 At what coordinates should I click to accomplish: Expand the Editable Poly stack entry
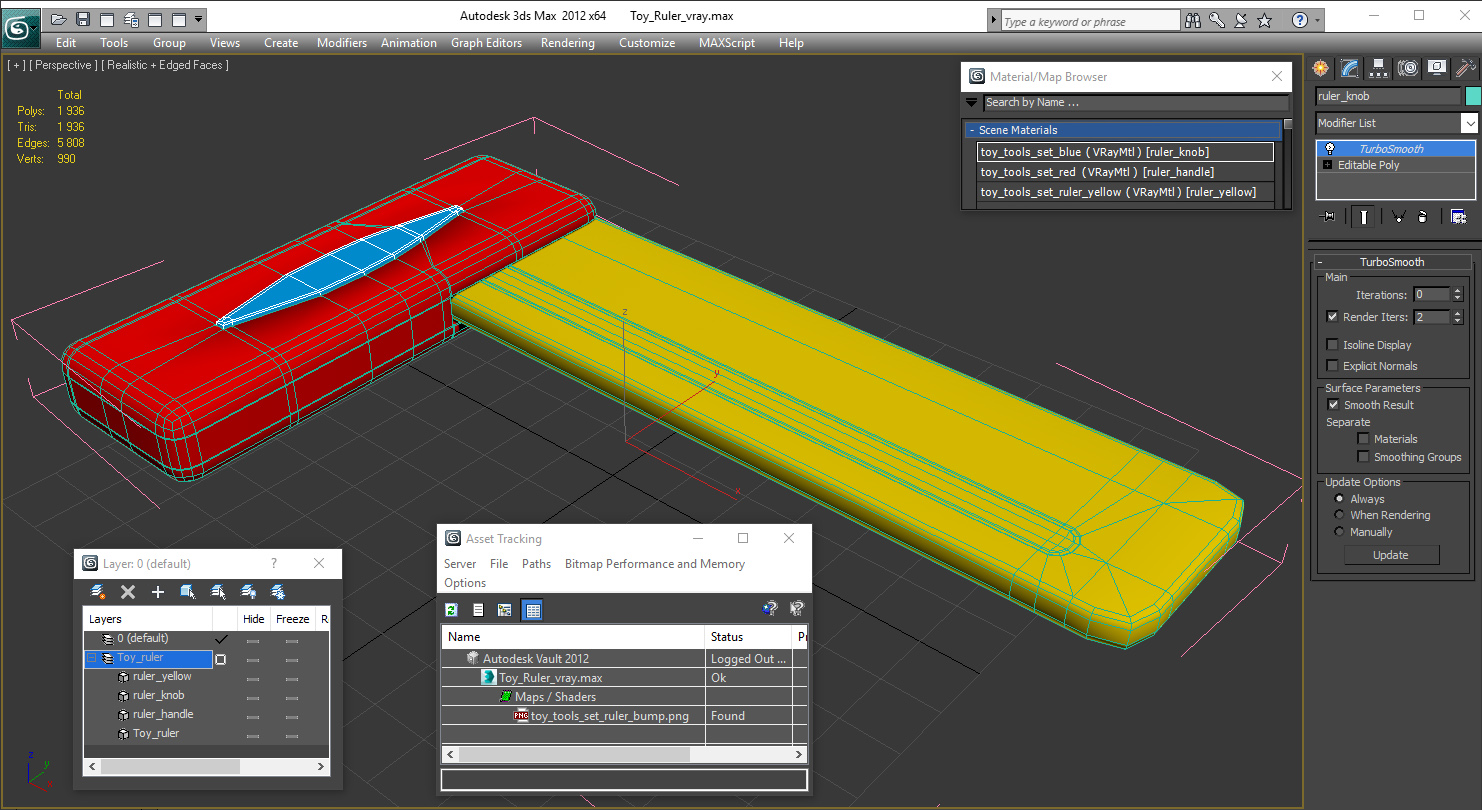tap(1328, 165)
